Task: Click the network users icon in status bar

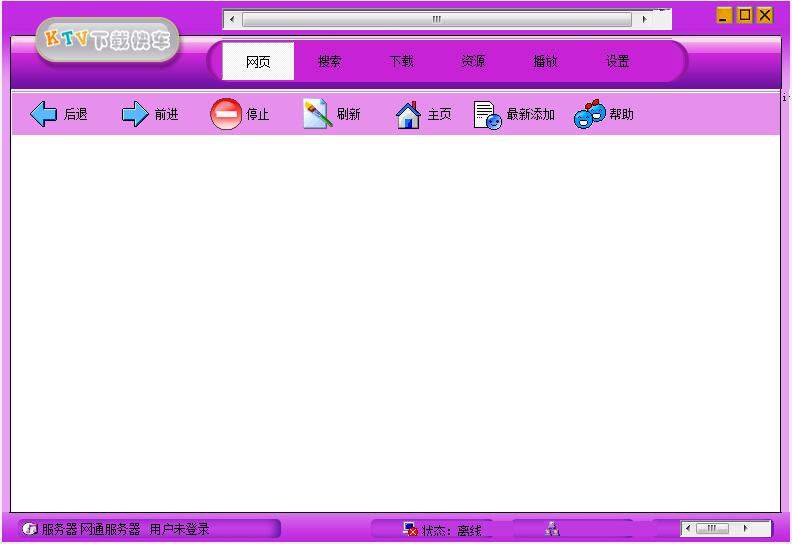Action: point(553,529)
